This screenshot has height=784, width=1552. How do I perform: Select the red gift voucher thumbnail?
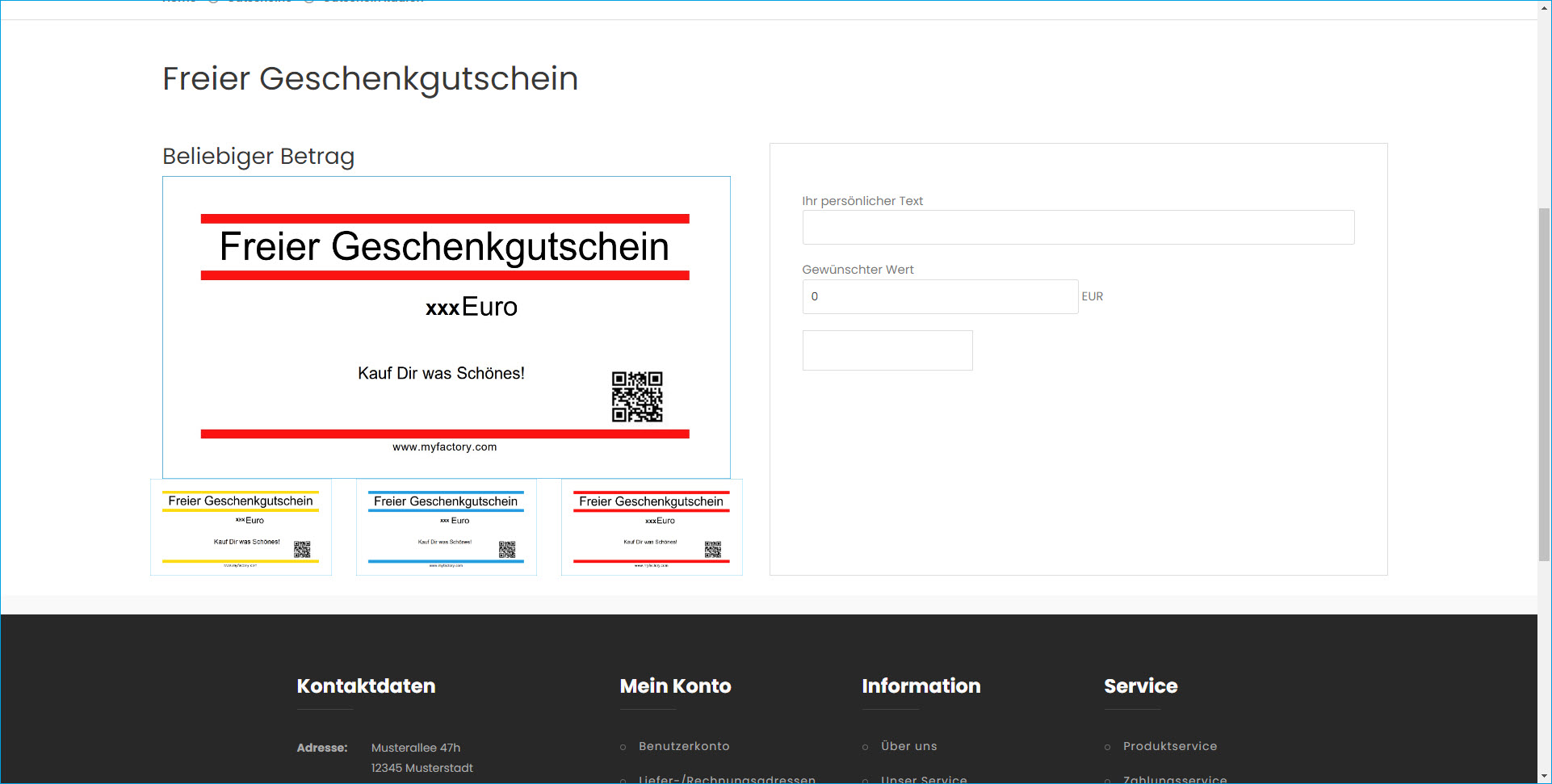click(x=652, y=527)
